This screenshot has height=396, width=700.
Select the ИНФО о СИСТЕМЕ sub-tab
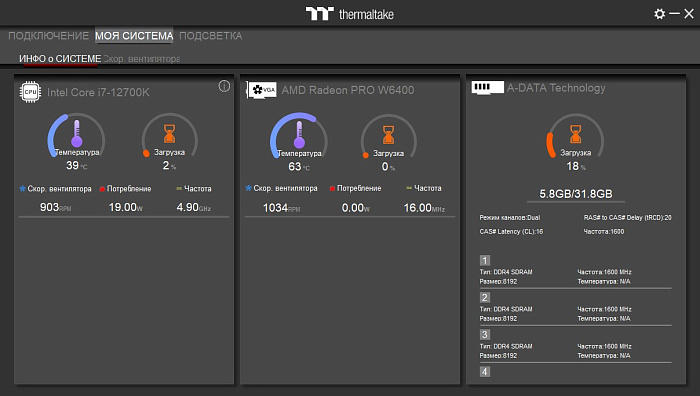(60, 59)
